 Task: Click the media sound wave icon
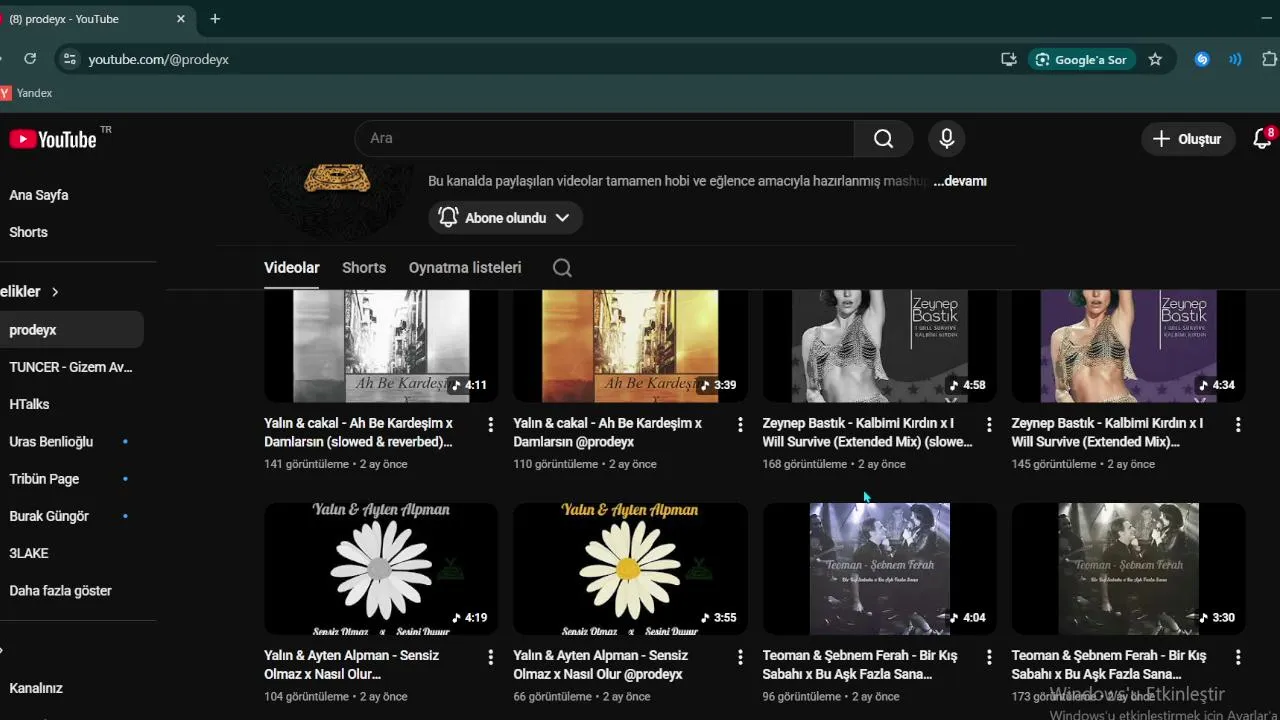pos(1235,59)
